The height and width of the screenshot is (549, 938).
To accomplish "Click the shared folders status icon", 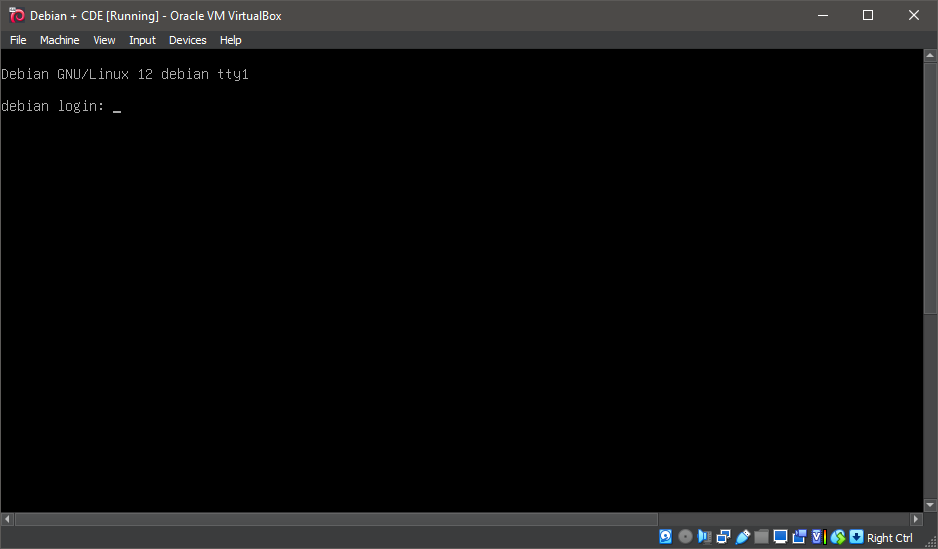I will 761,537.
